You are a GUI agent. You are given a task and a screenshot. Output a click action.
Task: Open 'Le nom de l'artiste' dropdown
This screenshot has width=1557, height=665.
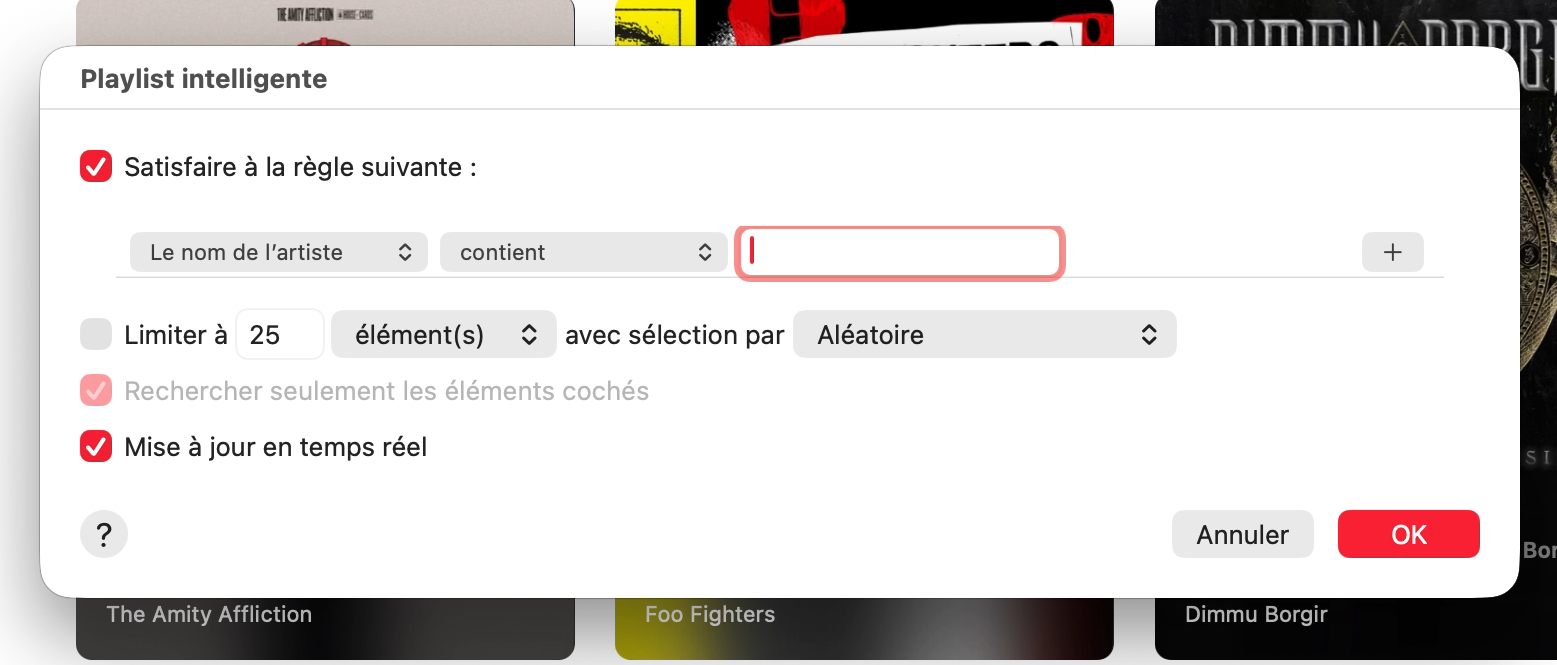coord(279,253)
